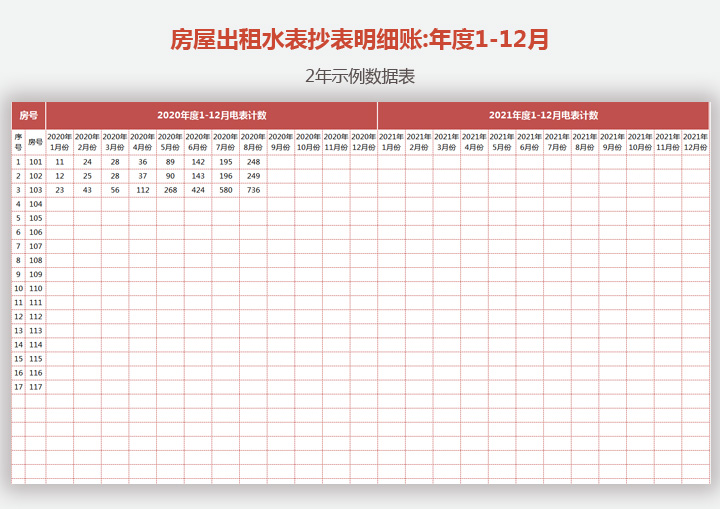Select the value 195 in room 101's row
The height and width of the screenshot is (509, 720).
225,162
